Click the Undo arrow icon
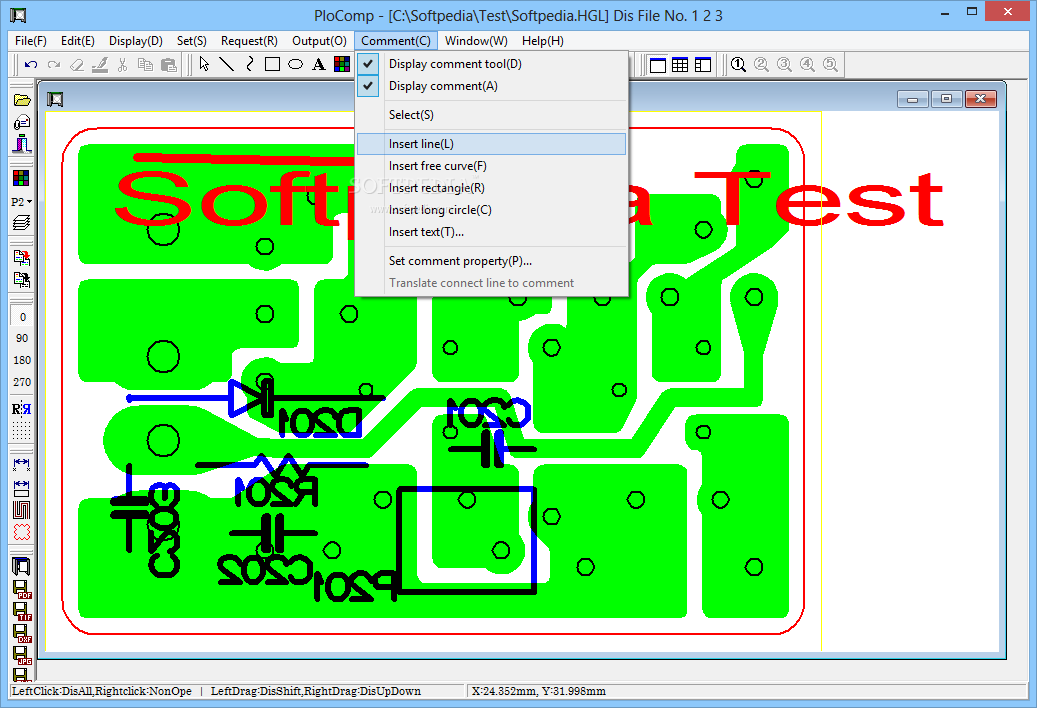 pos(31,65)
